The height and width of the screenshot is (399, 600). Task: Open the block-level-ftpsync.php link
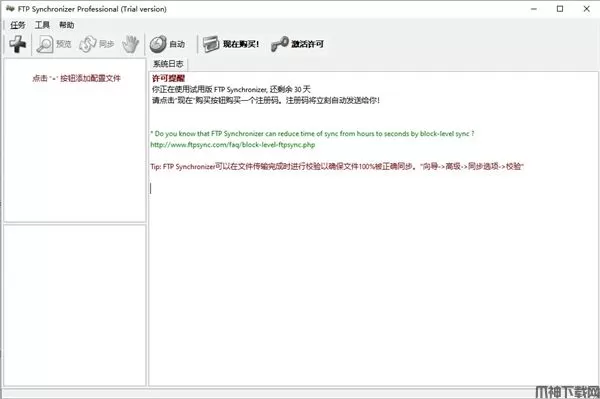tap(233, 145)
